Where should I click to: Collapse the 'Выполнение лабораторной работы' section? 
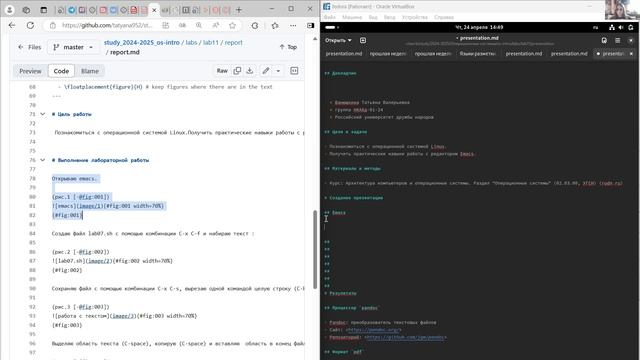click(42, 160)
